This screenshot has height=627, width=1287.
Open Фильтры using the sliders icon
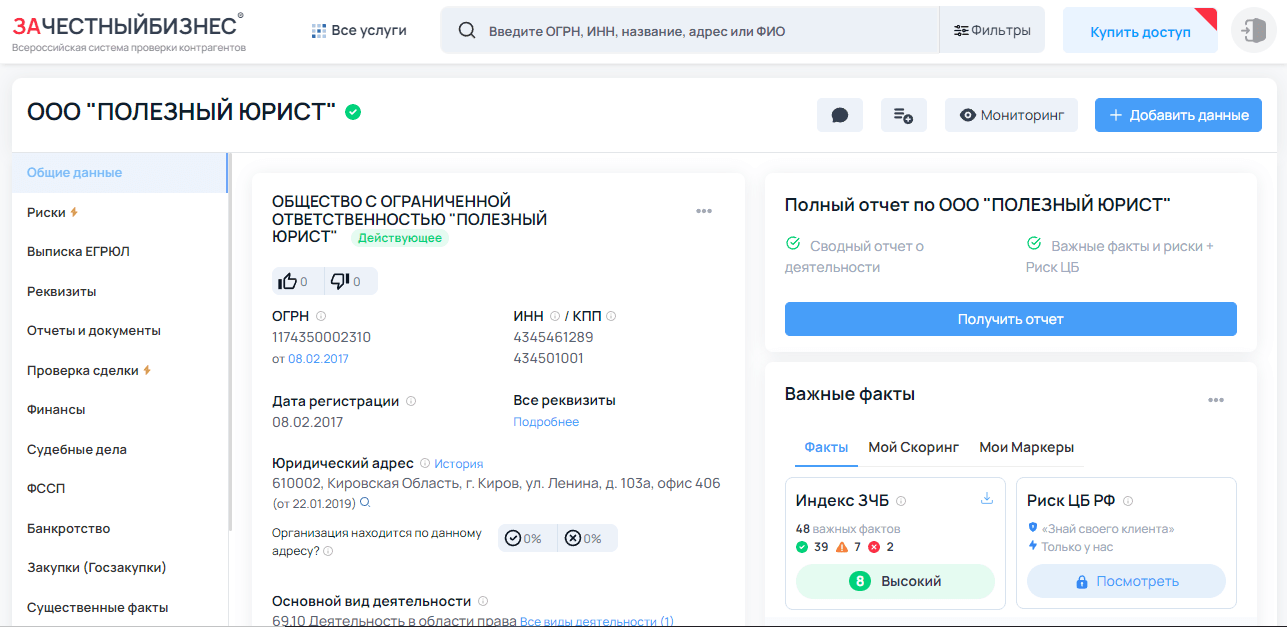991,29
